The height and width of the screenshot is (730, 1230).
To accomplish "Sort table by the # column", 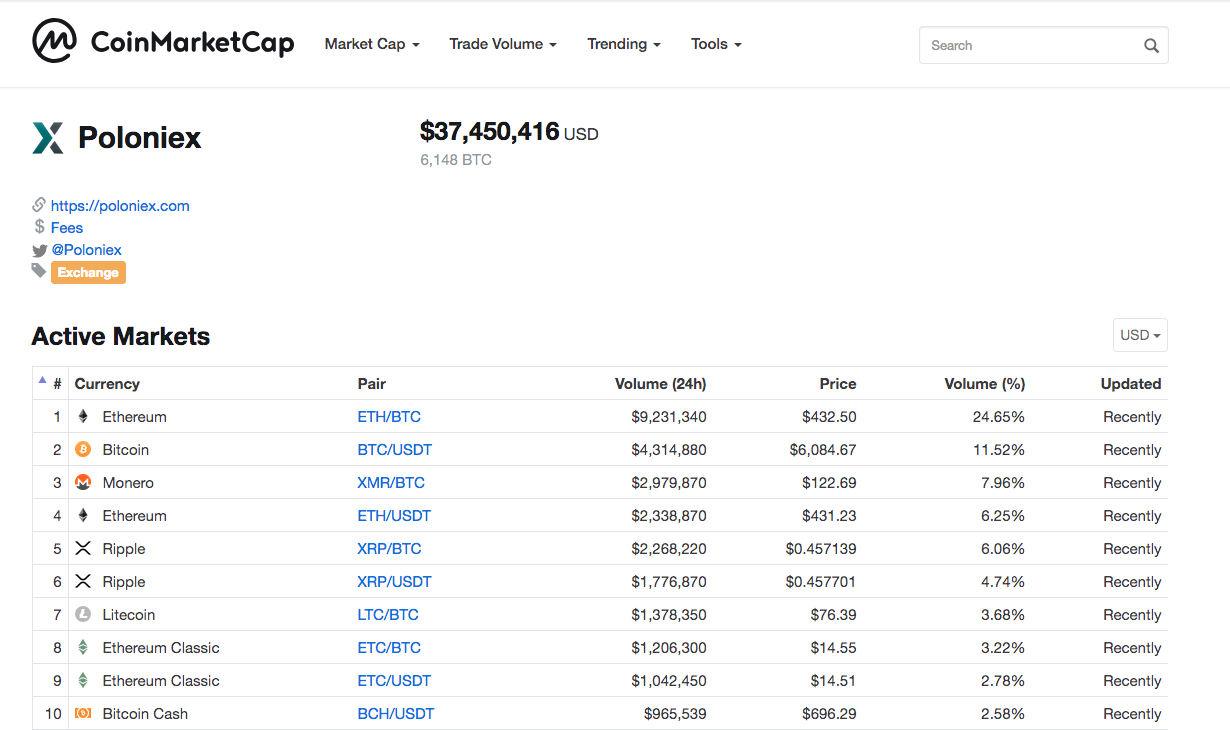I will pyautogui.click(x=57, y=384).
